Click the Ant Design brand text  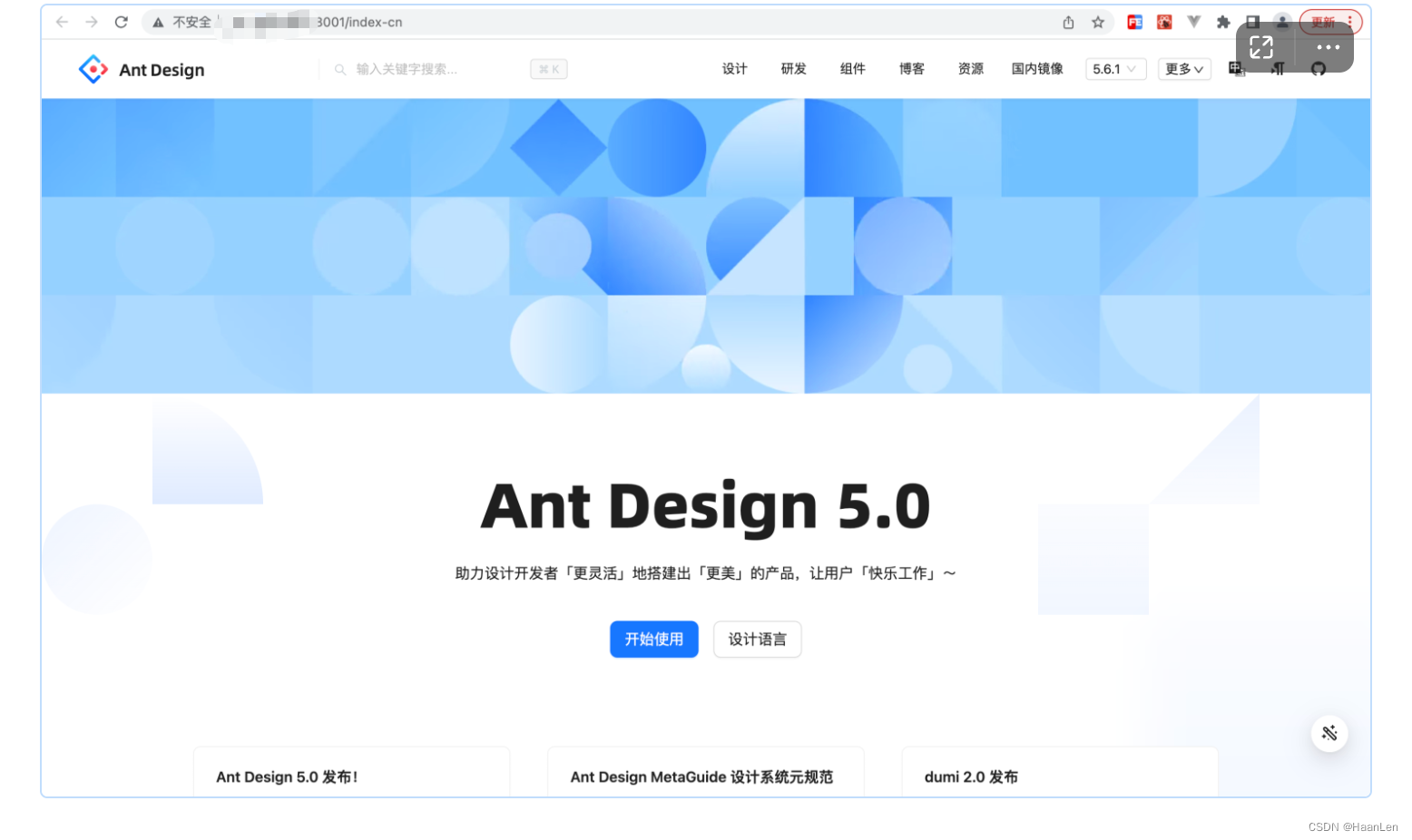coord(162,70)
